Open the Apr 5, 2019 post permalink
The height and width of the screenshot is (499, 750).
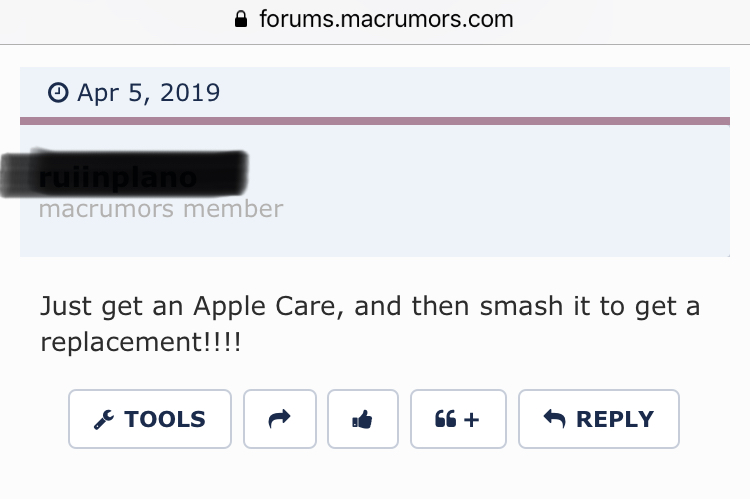pos(148,92)
